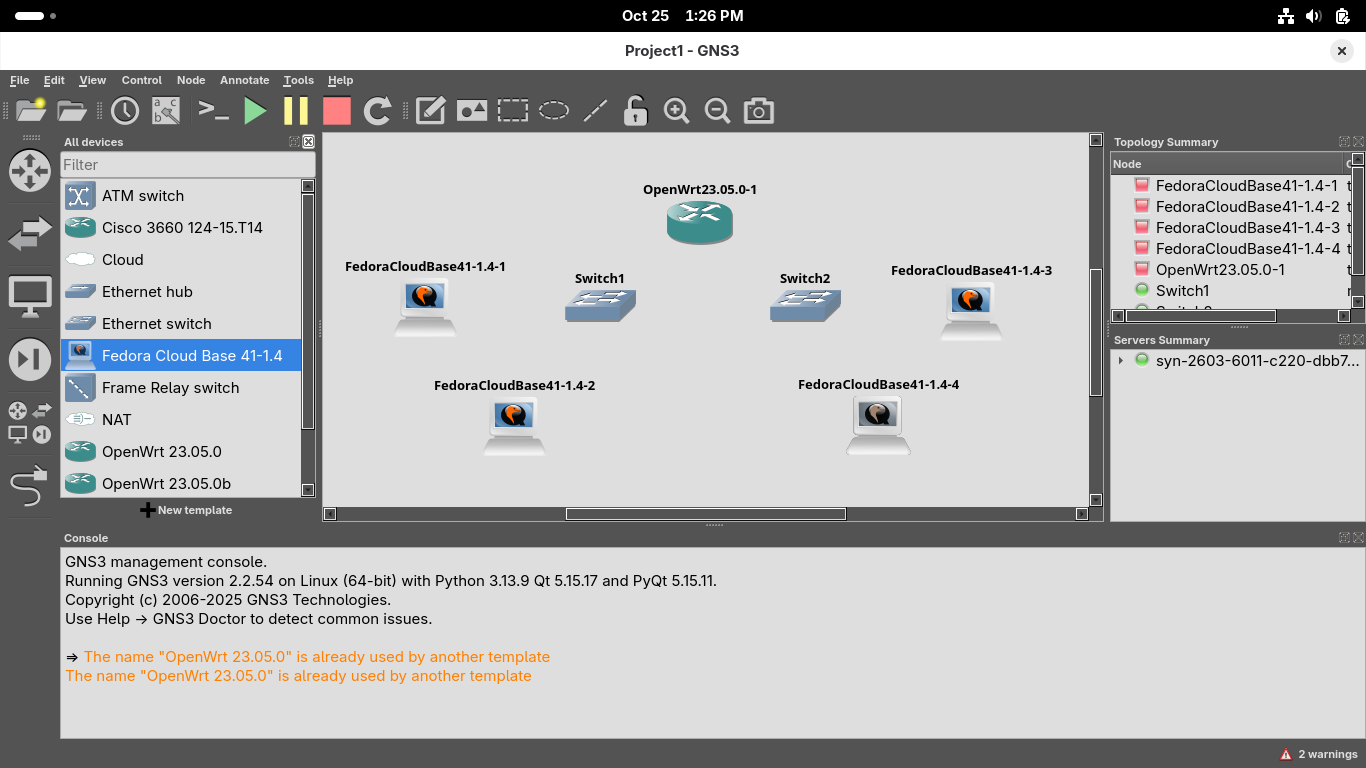Select the draw ellipse tool
Screen dimensions: 1366x768
[554, 111]
